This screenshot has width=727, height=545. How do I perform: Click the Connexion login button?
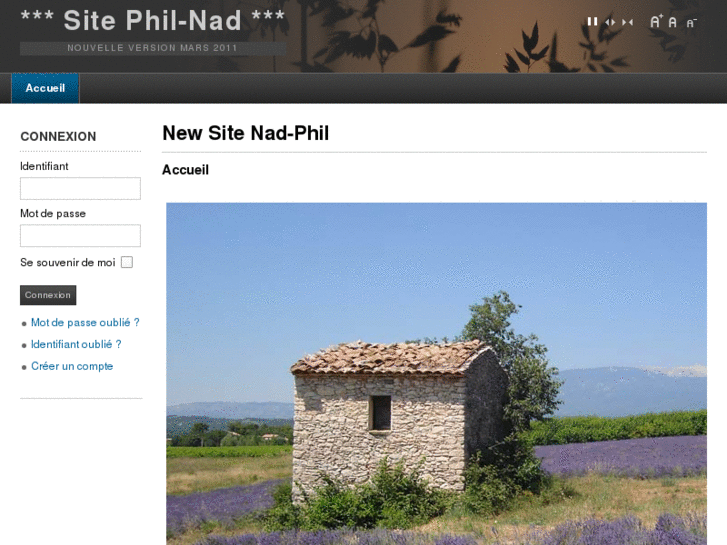[48, 295]
